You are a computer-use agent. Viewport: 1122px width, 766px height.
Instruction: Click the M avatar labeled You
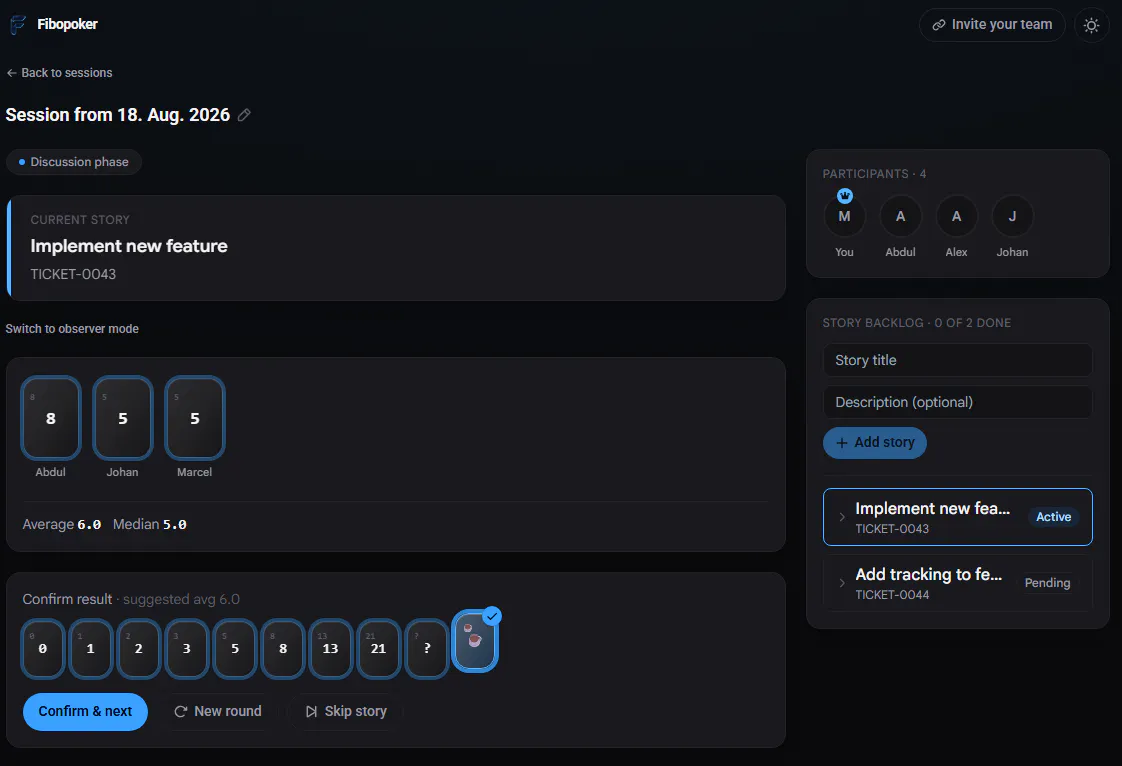[x=844, y=216]
